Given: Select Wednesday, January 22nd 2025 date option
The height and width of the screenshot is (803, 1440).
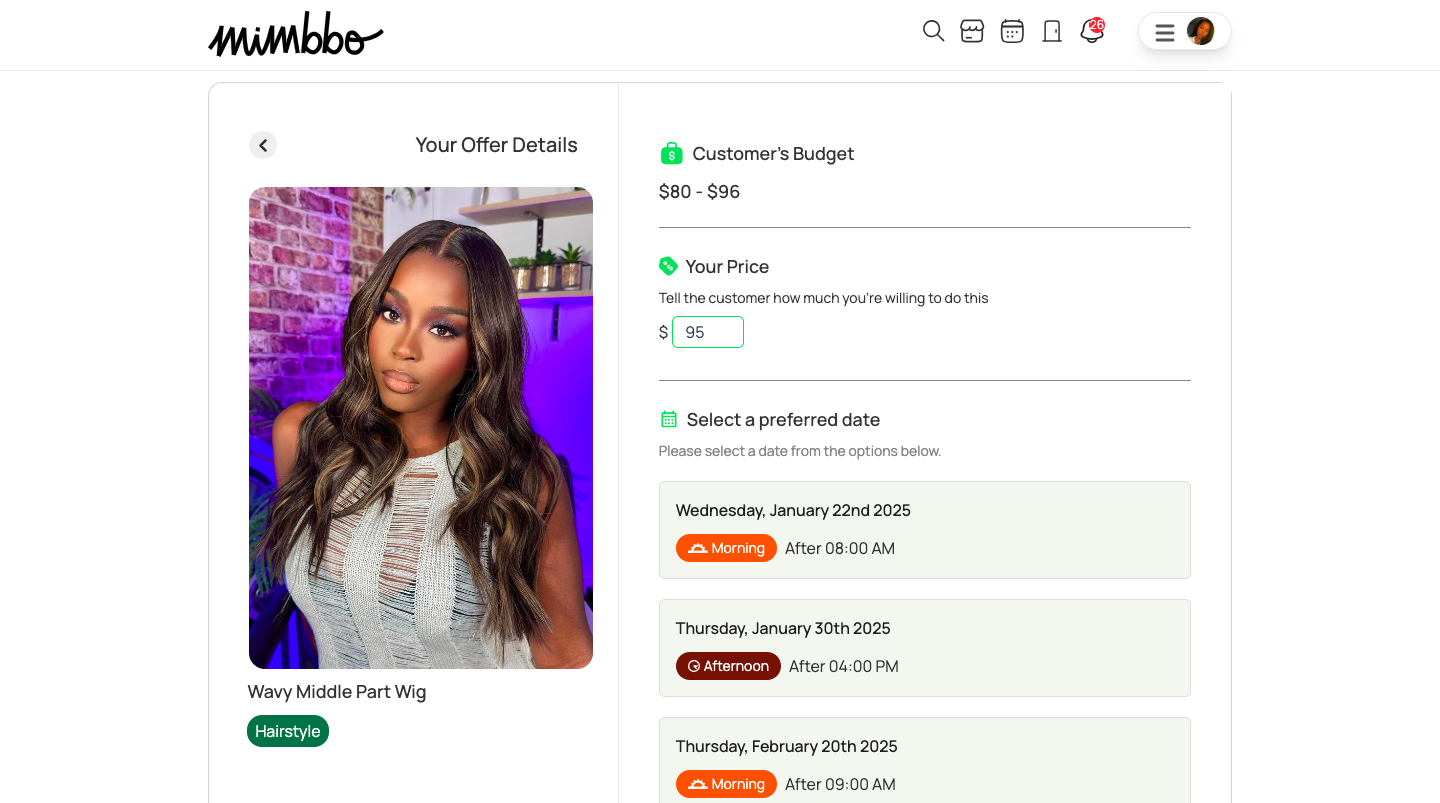Looking at the screenshot, I should (925, 530).
